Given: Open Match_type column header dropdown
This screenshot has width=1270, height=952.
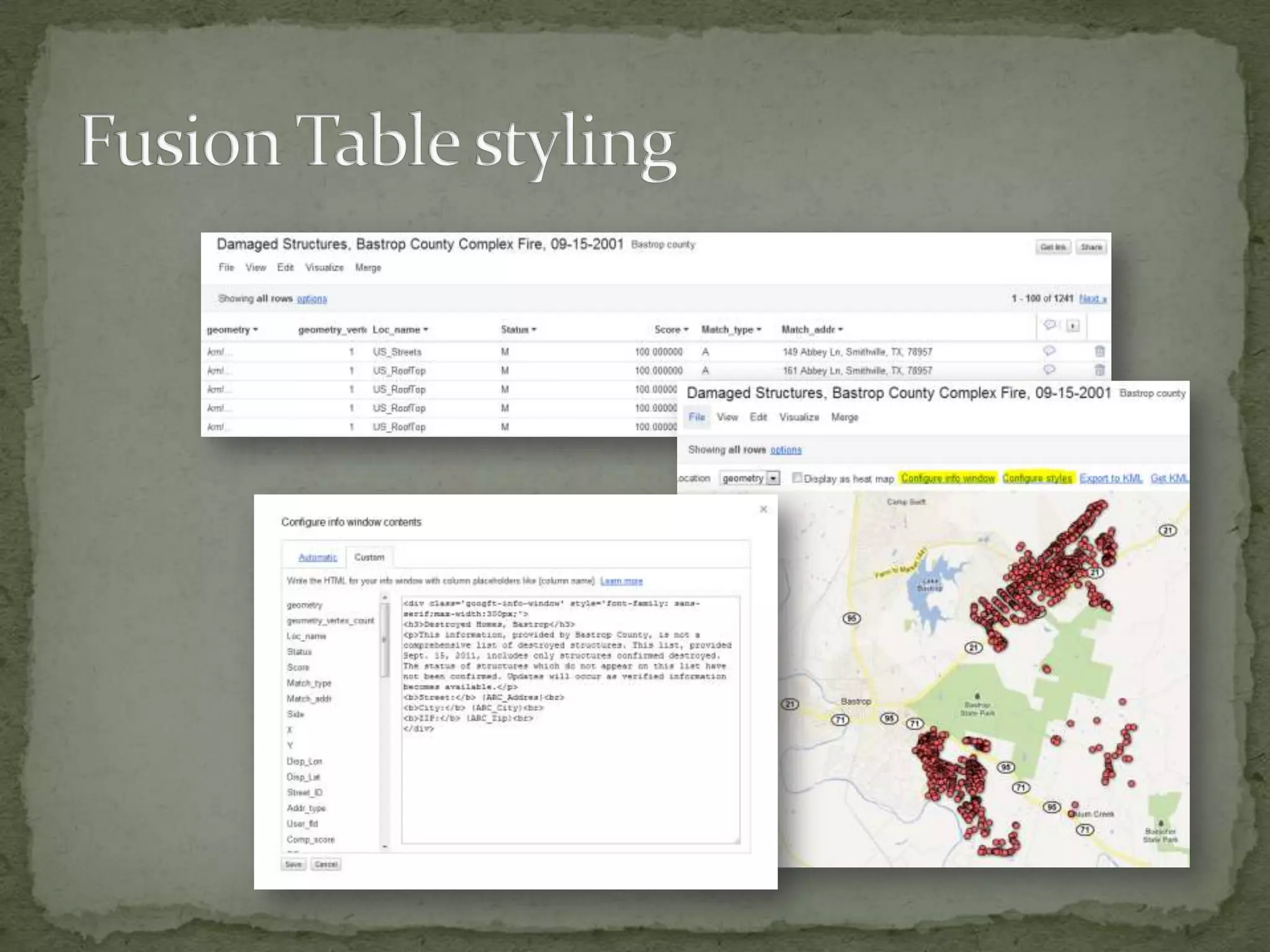Looking at the screenshot, I should pyautogui.click(x=759, y=330).
